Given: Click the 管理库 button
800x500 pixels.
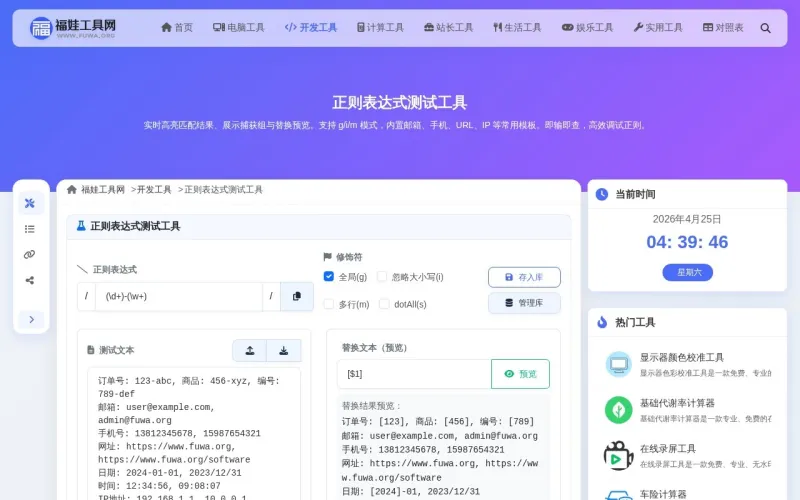Looking at the screenshot, I should coord(524,303).
